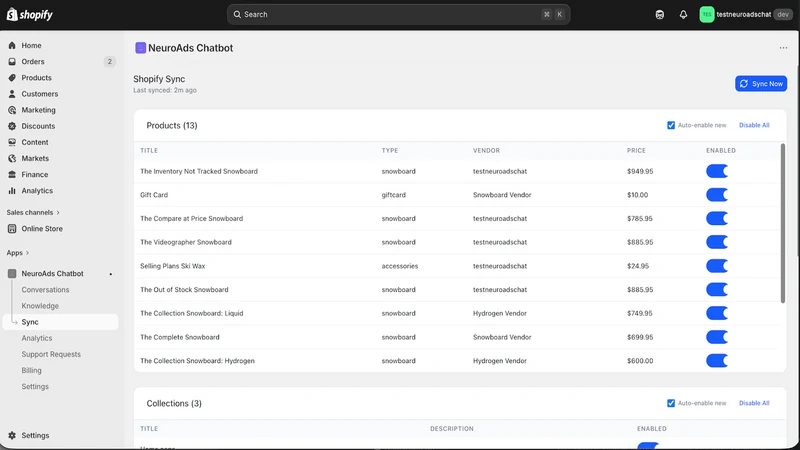Toggle The Out of Stock Snowboard
Image resolution: width=800 pixels, height=450 pixels.
[717, 290]
